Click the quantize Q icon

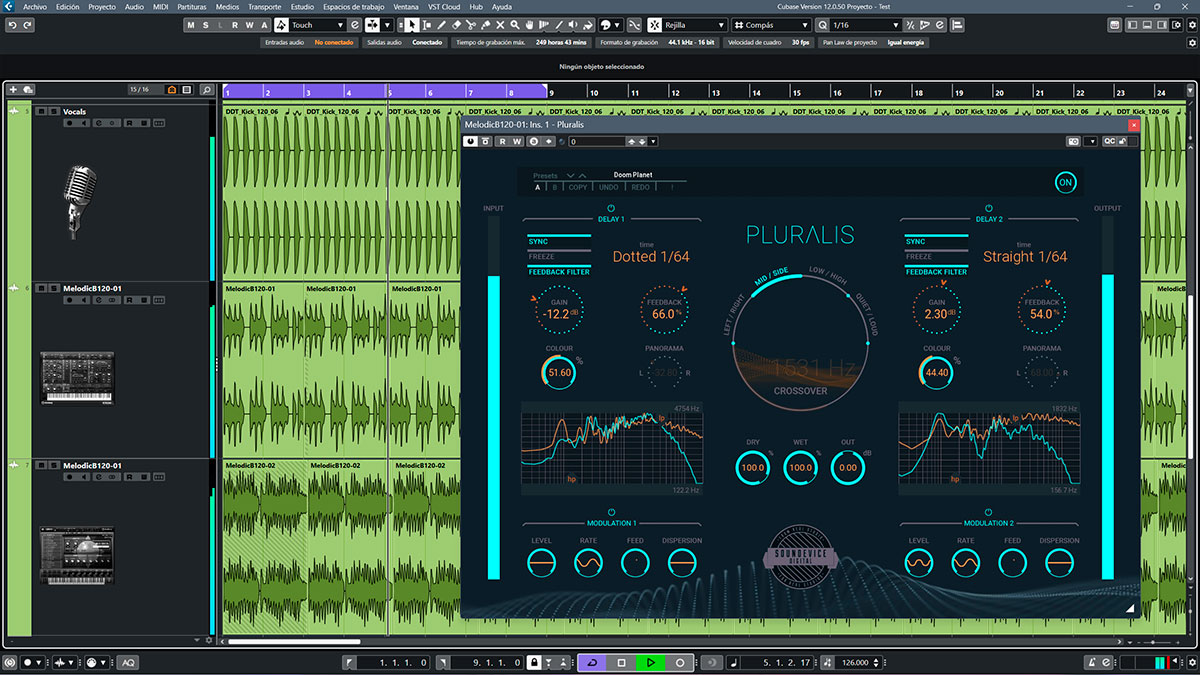pos(823,25)
